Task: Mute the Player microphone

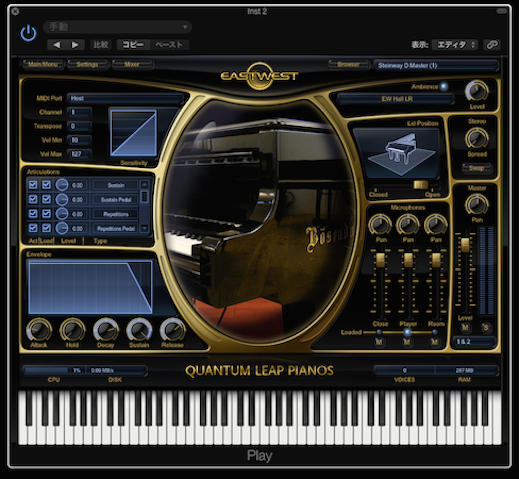Action: 407,342
